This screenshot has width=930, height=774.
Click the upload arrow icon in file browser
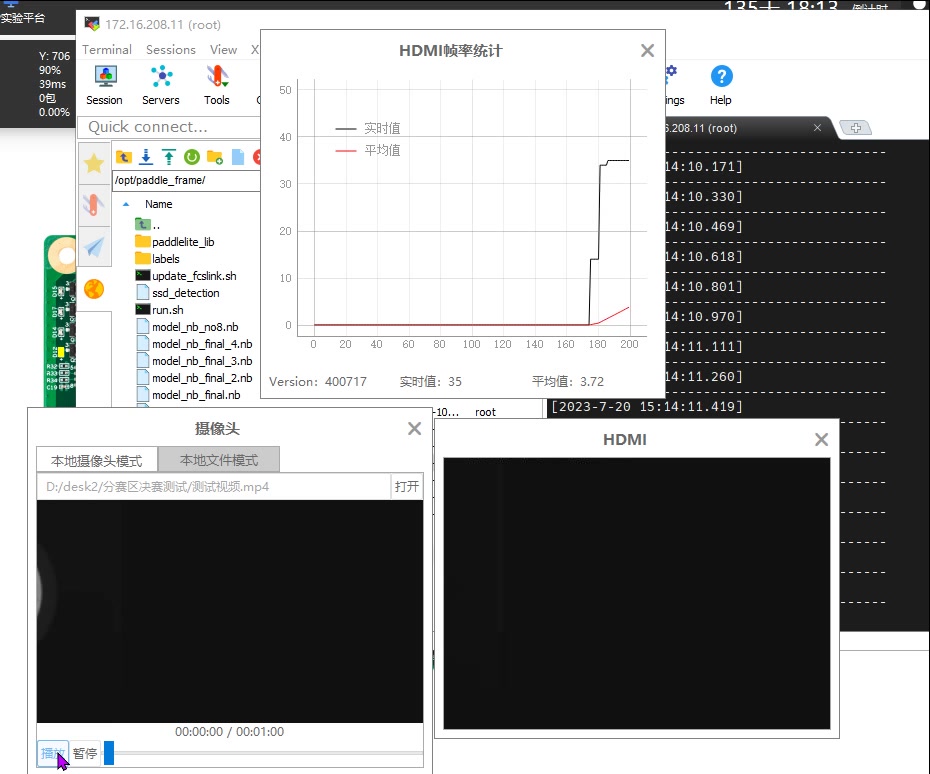168,156
